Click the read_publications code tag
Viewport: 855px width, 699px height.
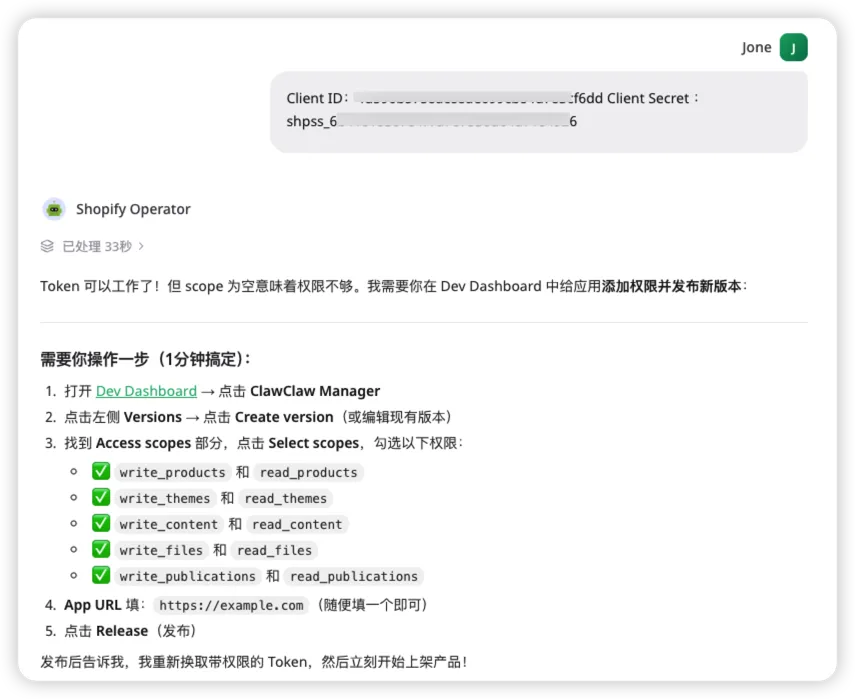click(x=354, y=576)
